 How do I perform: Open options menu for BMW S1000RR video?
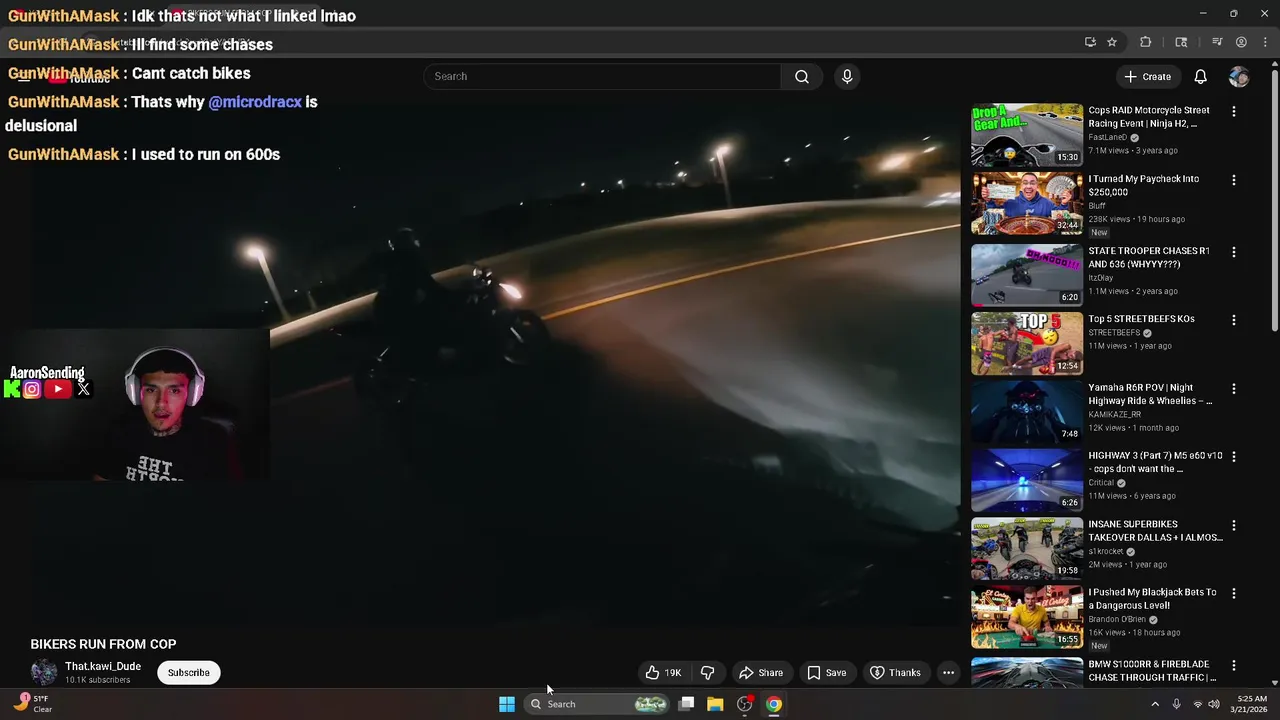[1234, 665]
